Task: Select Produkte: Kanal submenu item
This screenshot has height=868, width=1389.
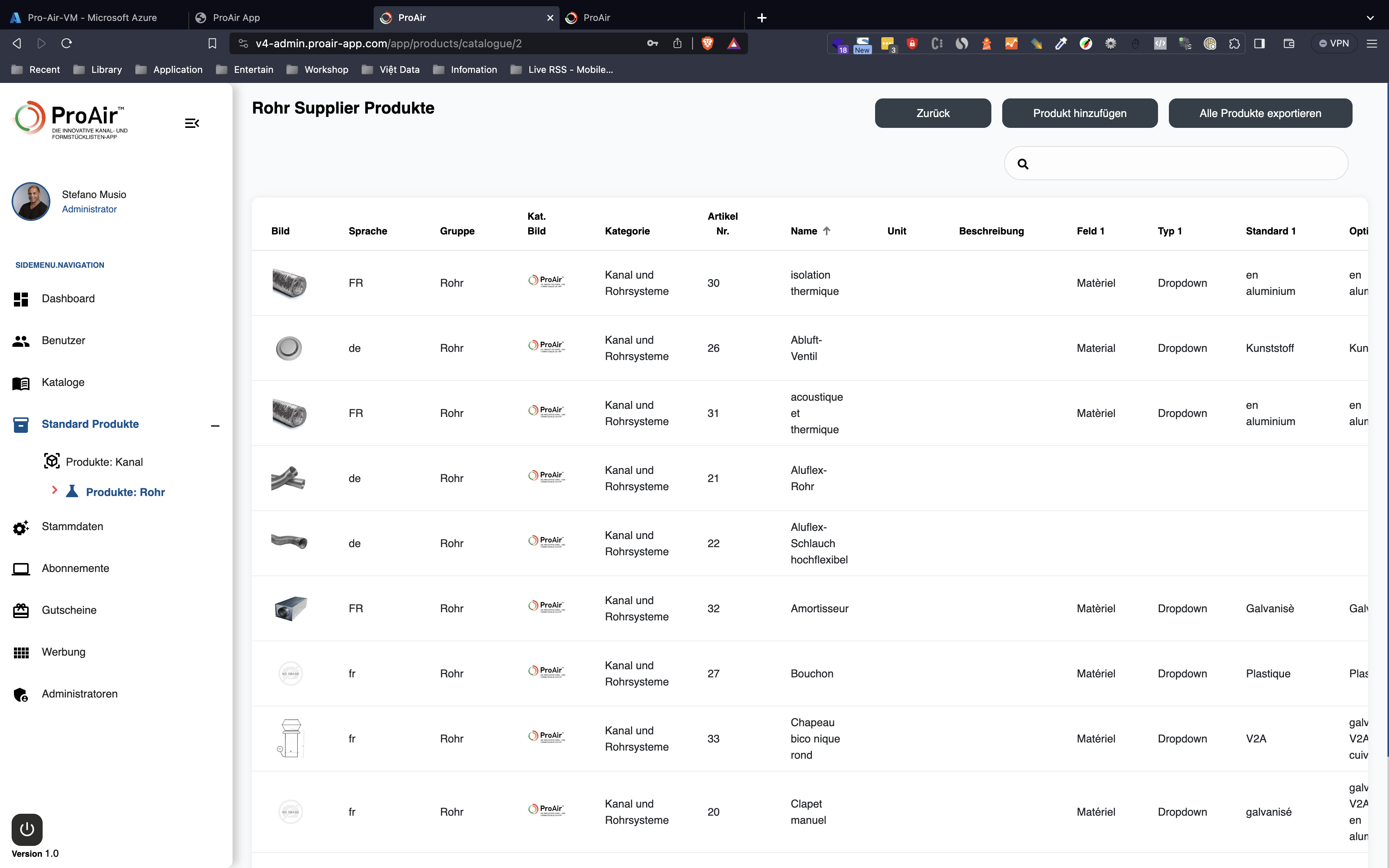Action: pyautogui.click(x=104, y=462)
